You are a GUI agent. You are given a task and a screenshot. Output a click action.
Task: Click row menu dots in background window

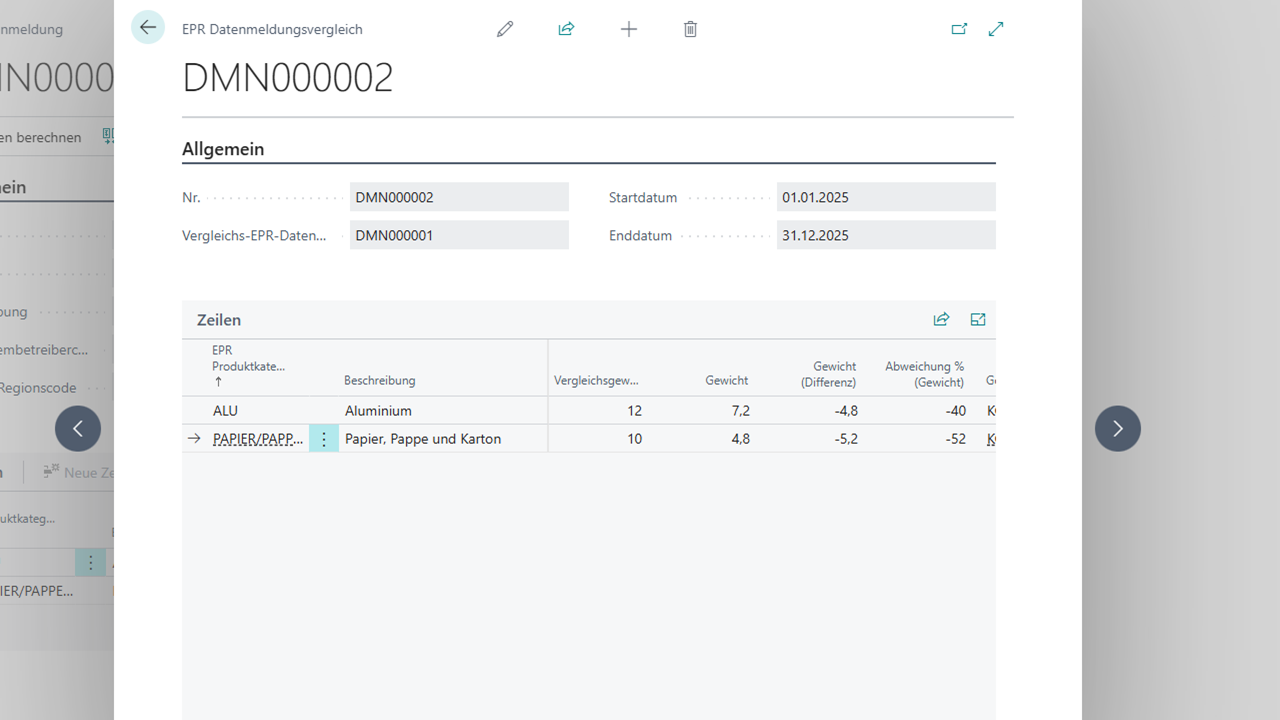[x=90, y=563]
